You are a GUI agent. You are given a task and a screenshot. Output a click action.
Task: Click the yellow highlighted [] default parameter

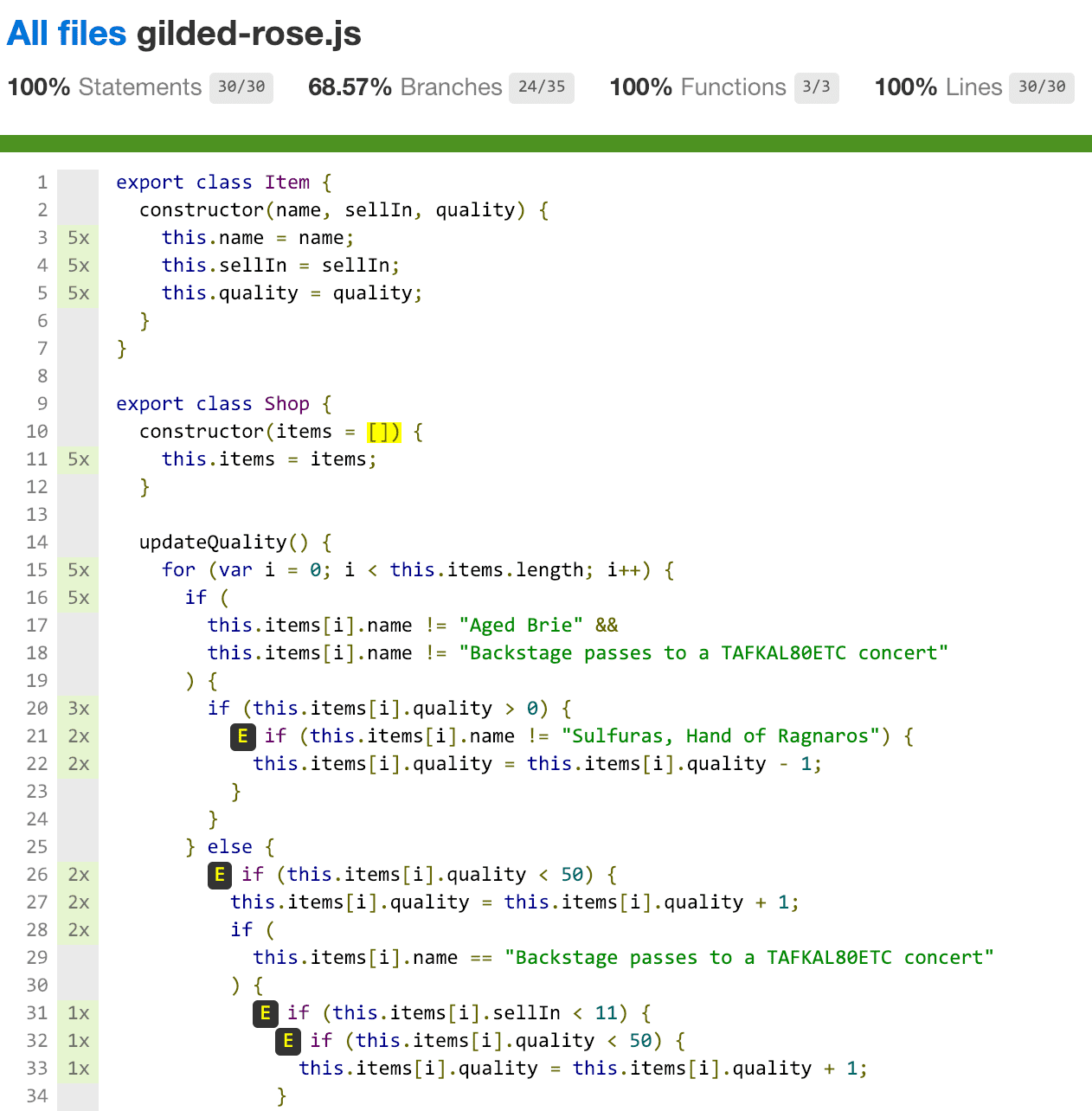(x=383, y=432)
